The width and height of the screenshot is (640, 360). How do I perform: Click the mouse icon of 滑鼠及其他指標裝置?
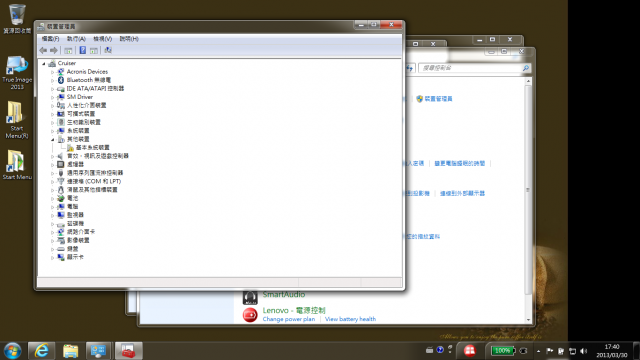click(x=61, y=190)
